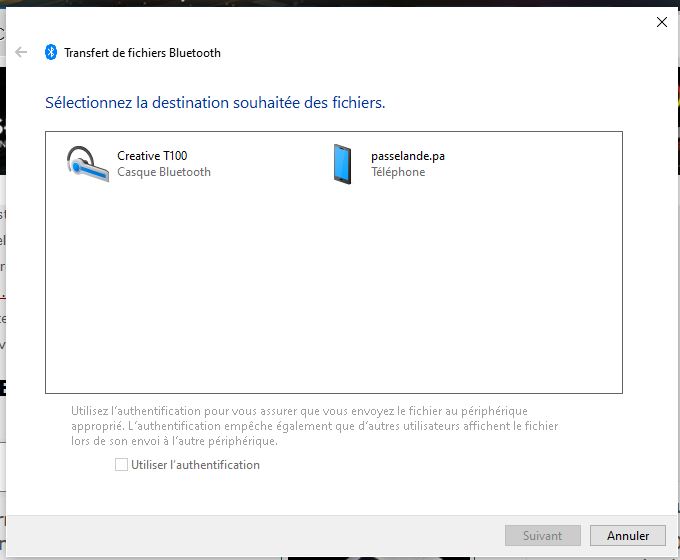Close the Bluetooth file transfer dialog
This screenshot has height=560, width=680.
(661, 22)
